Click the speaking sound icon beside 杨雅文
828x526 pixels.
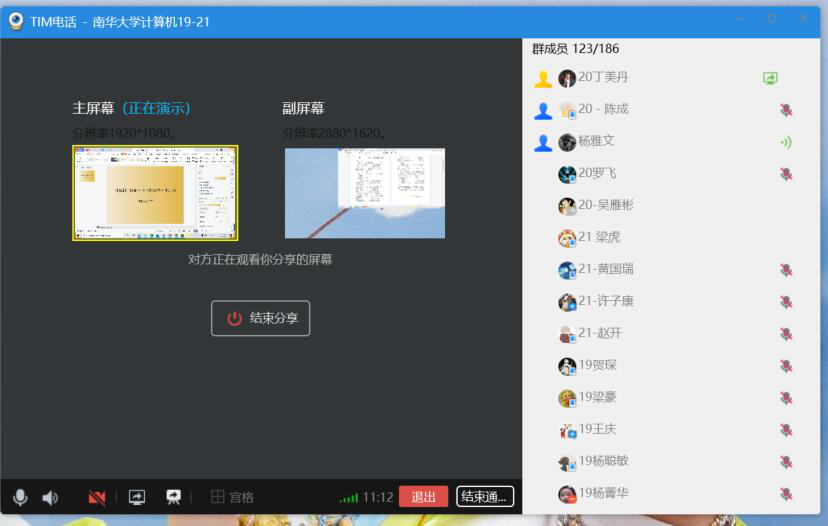[786, 142]
